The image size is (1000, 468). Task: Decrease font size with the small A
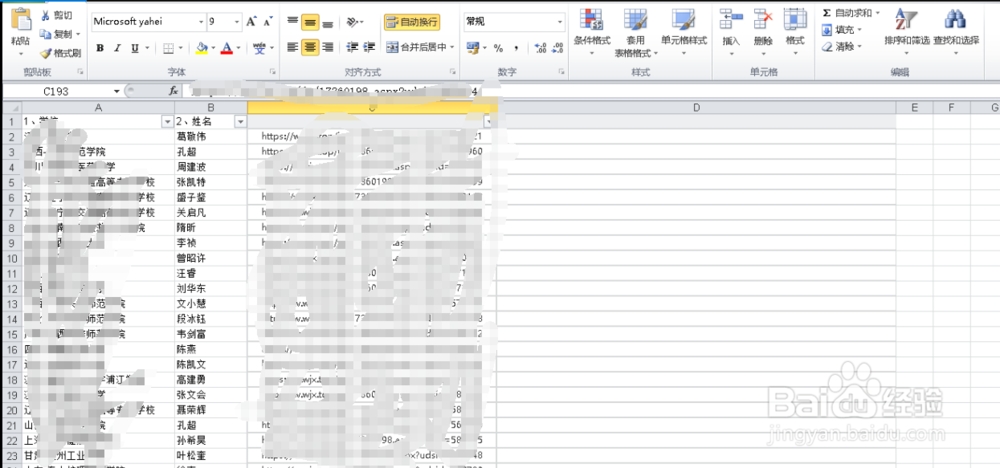coord(267,22)
